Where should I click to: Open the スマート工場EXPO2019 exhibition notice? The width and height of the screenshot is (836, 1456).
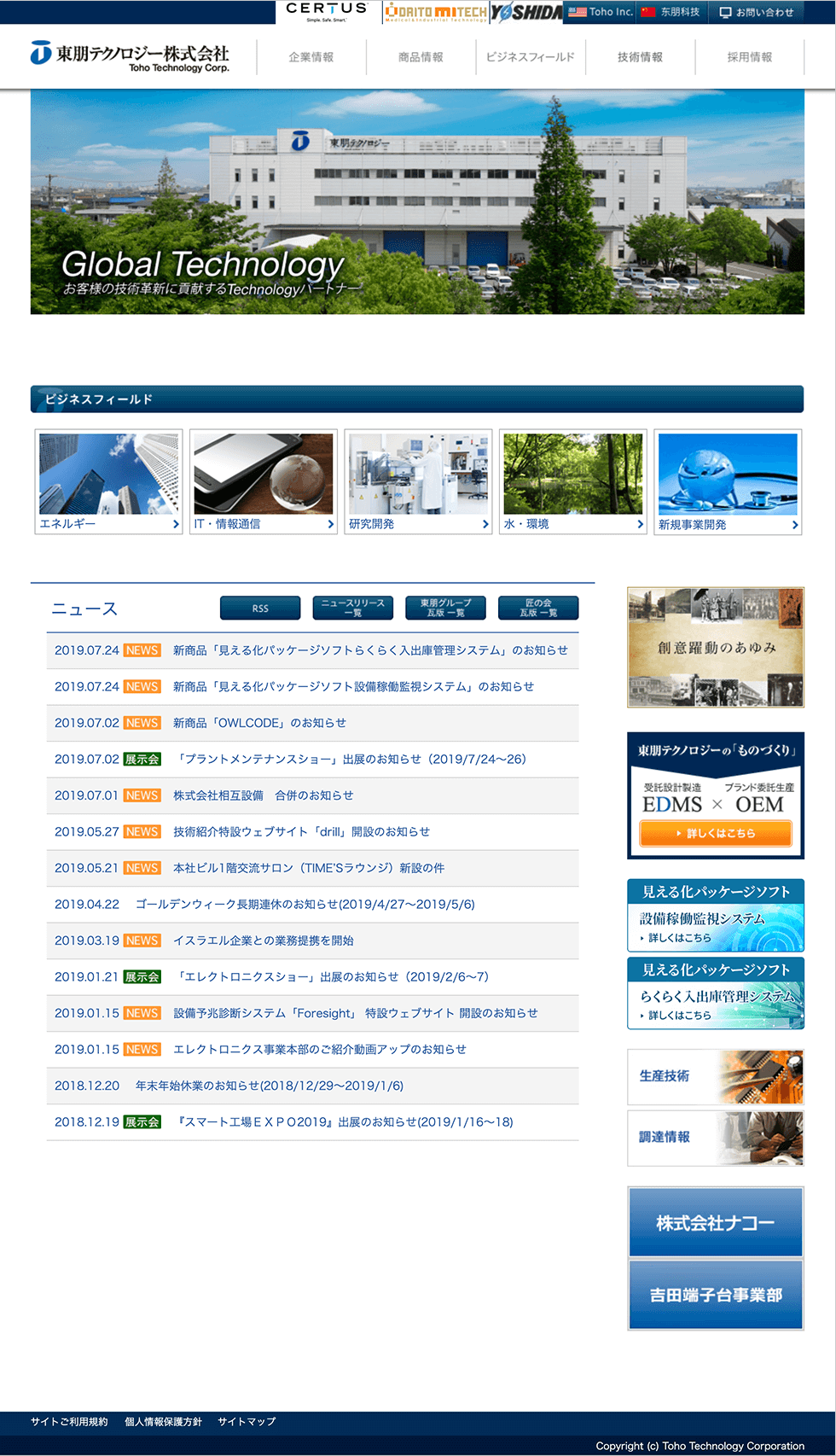pyautogui.click(x=343, y=1121)
